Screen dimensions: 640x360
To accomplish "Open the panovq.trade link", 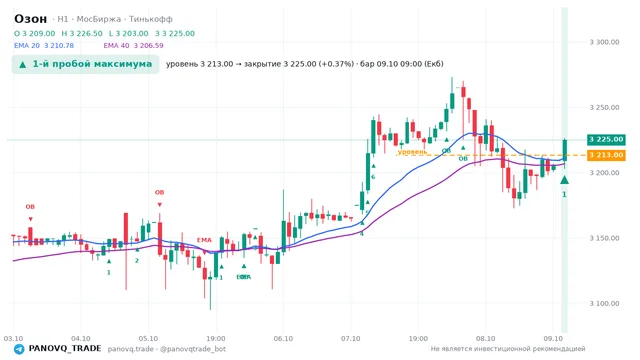I will tap(131, 349).
